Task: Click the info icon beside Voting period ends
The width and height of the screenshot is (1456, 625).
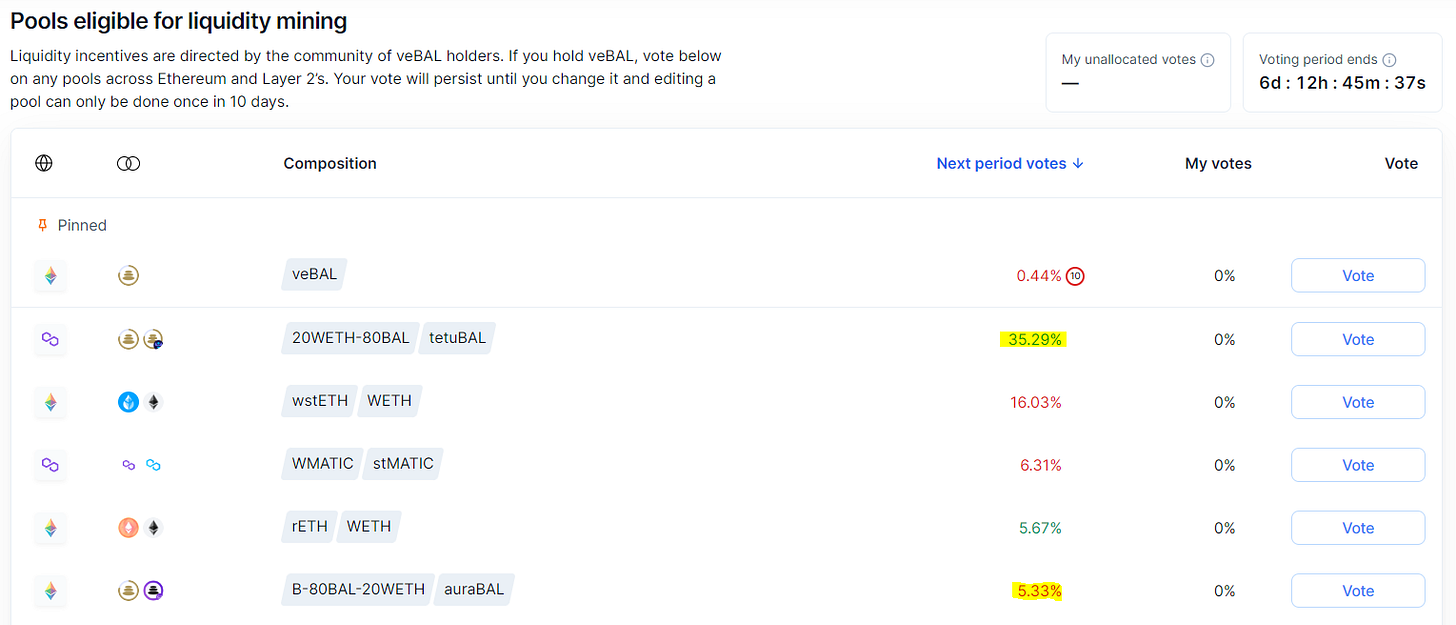Action: pyautogui.click(x=1389, y=60)
